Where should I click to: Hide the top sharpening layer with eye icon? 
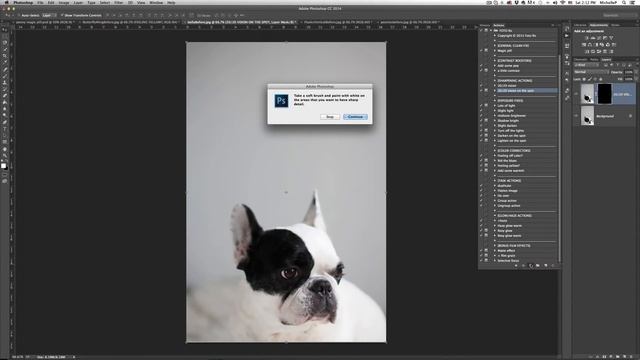tap(576, 94)
